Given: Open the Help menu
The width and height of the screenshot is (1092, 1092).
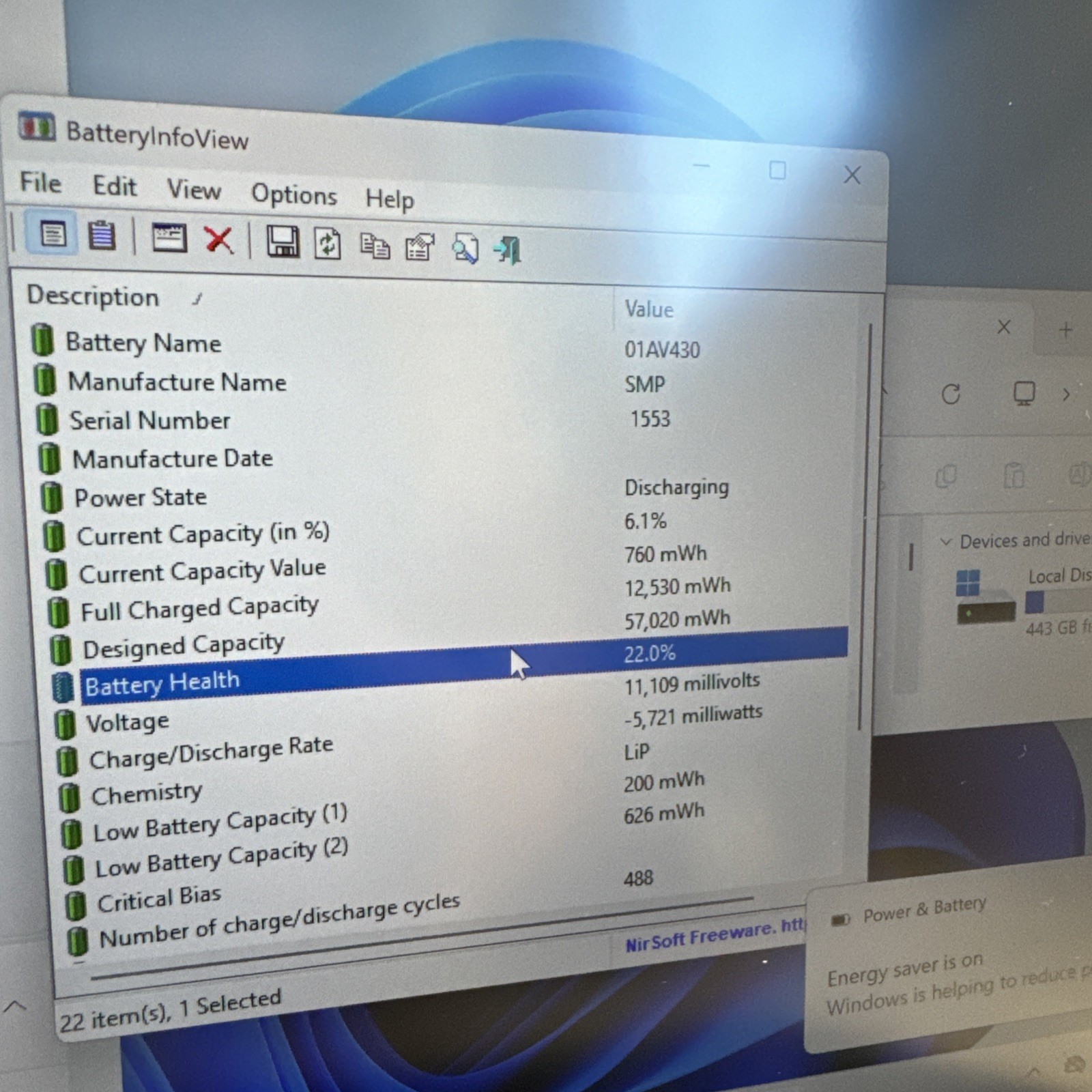Looking at the screenshot, I should coord(390,199).
